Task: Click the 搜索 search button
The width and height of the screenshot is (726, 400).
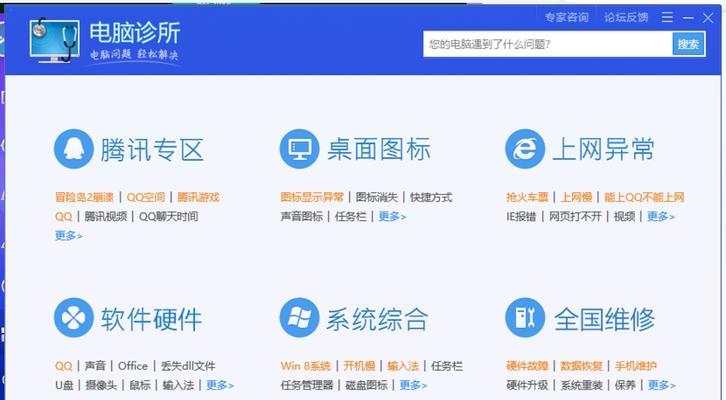Action: 688,44
